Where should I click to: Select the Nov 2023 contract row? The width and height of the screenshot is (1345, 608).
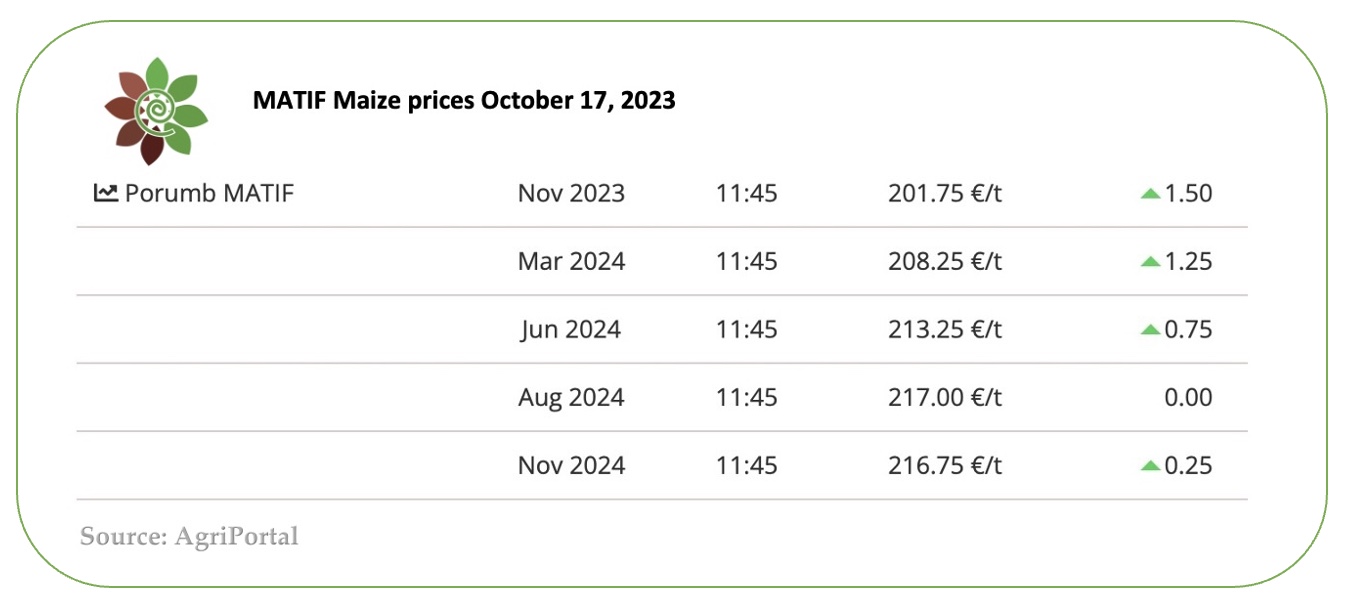(662, 193)
